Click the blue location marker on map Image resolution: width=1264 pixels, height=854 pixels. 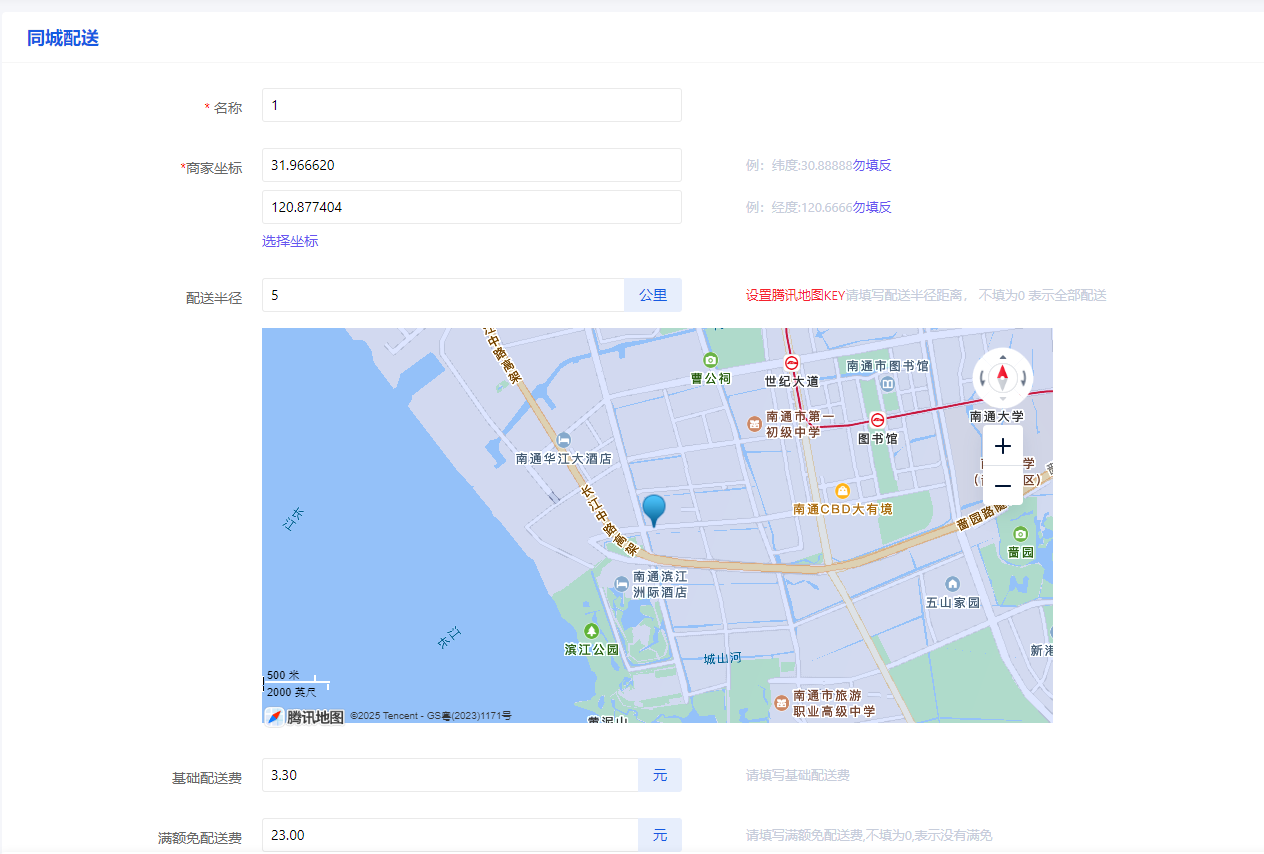tap(653, 509)
